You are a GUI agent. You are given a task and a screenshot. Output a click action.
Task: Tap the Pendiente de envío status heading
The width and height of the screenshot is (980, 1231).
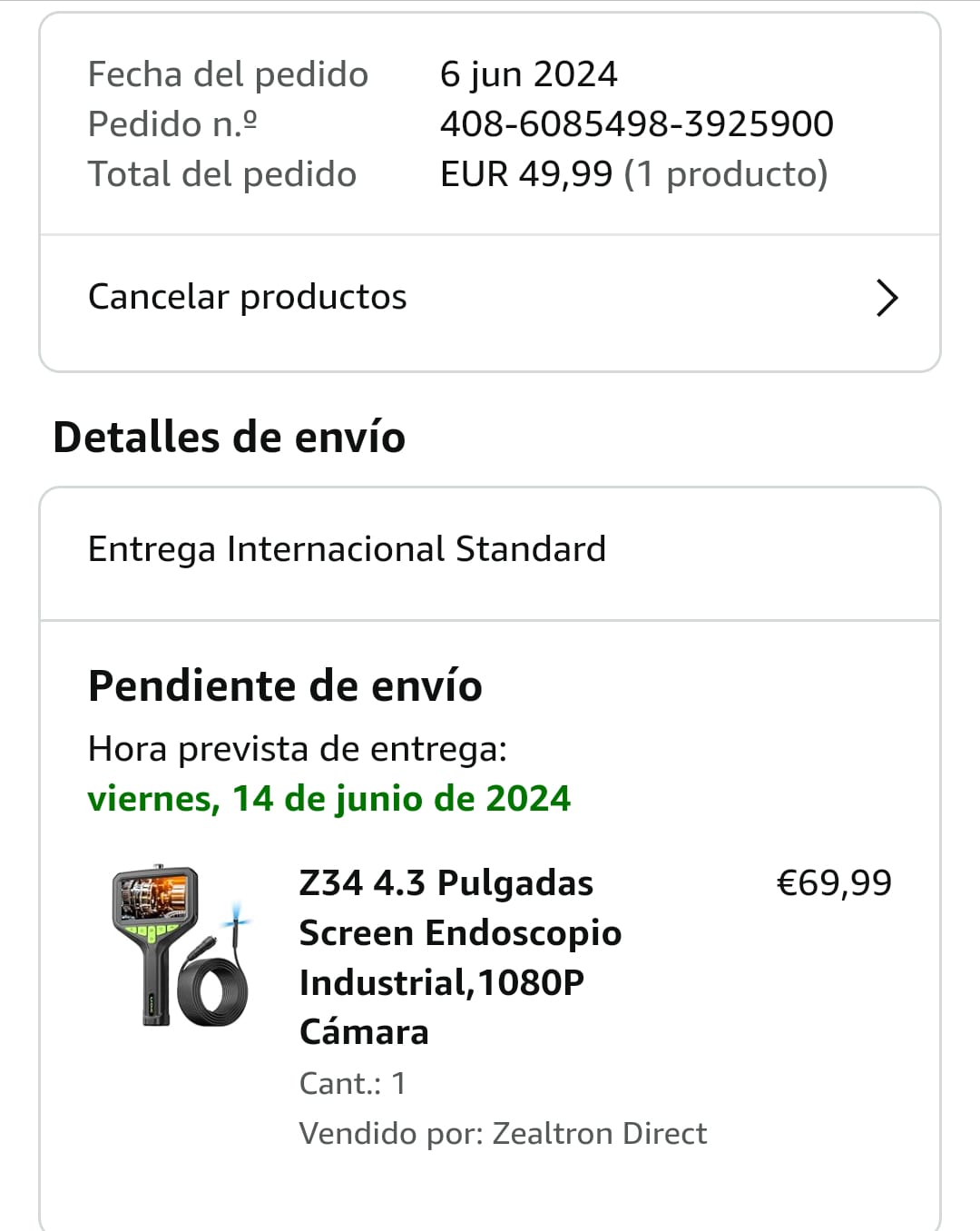[285, 685]
